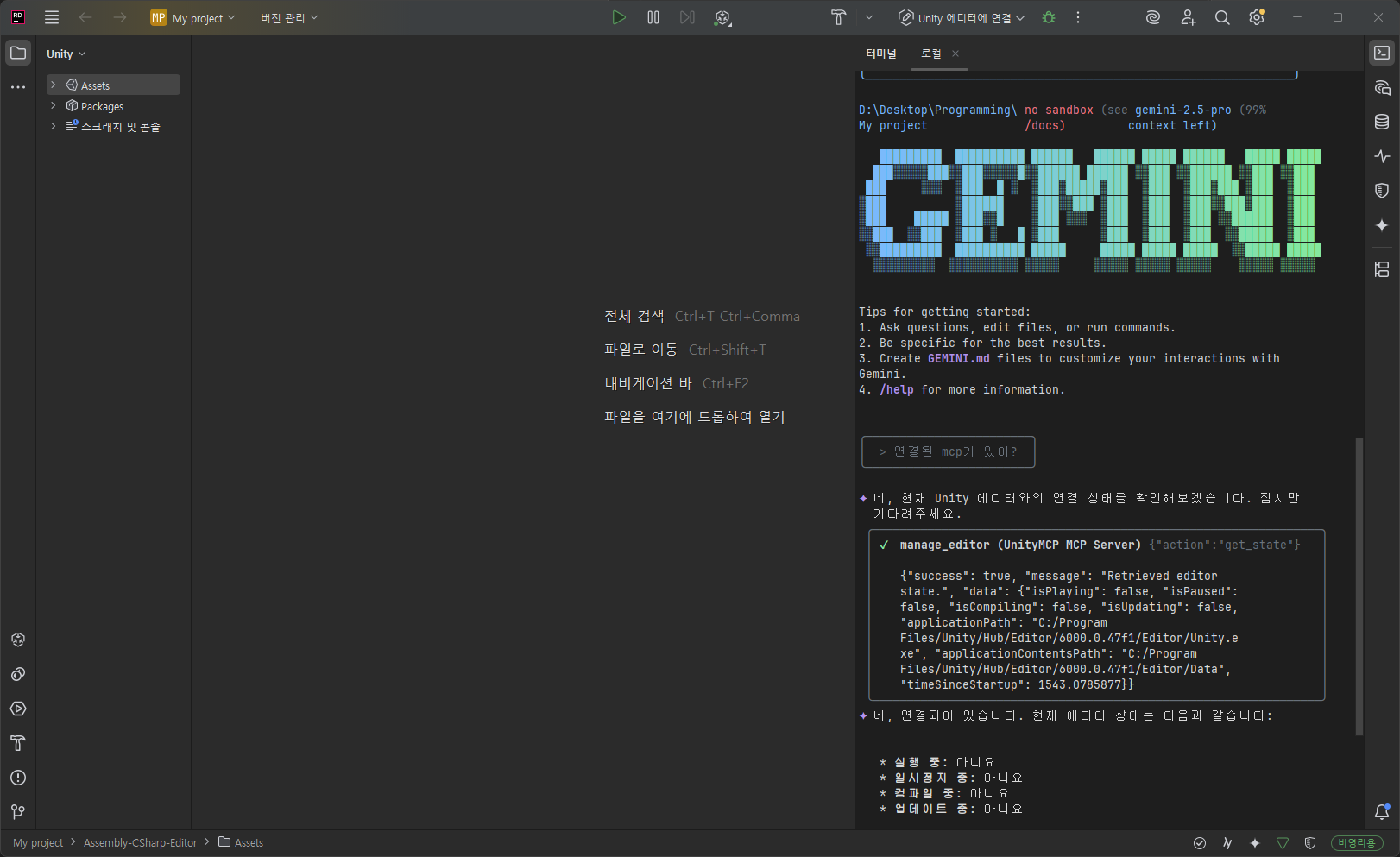
Task: Open the Unity 에디터에 연결 run configuration dropdown
Action: [x=962, y=17]
